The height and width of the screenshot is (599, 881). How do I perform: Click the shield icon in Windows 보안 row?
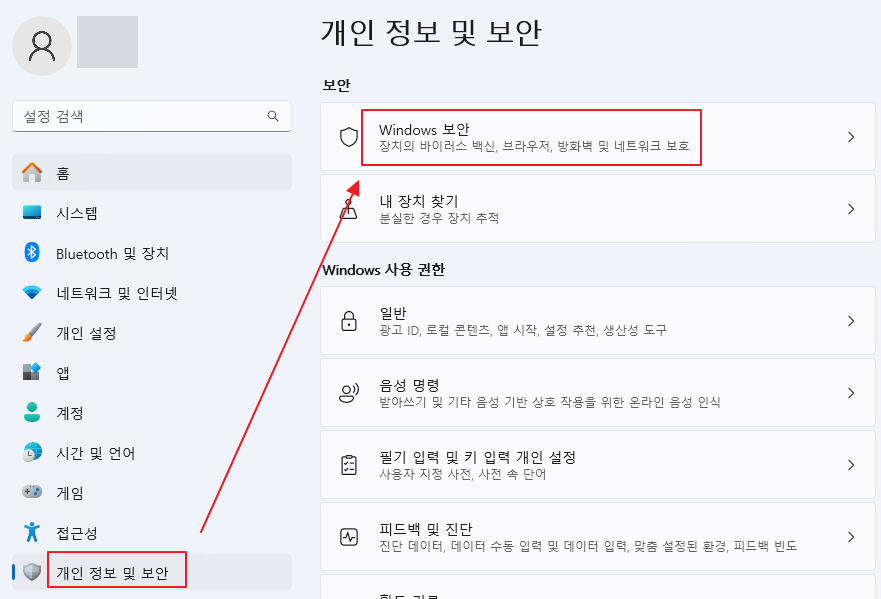(x=349, y=137)
